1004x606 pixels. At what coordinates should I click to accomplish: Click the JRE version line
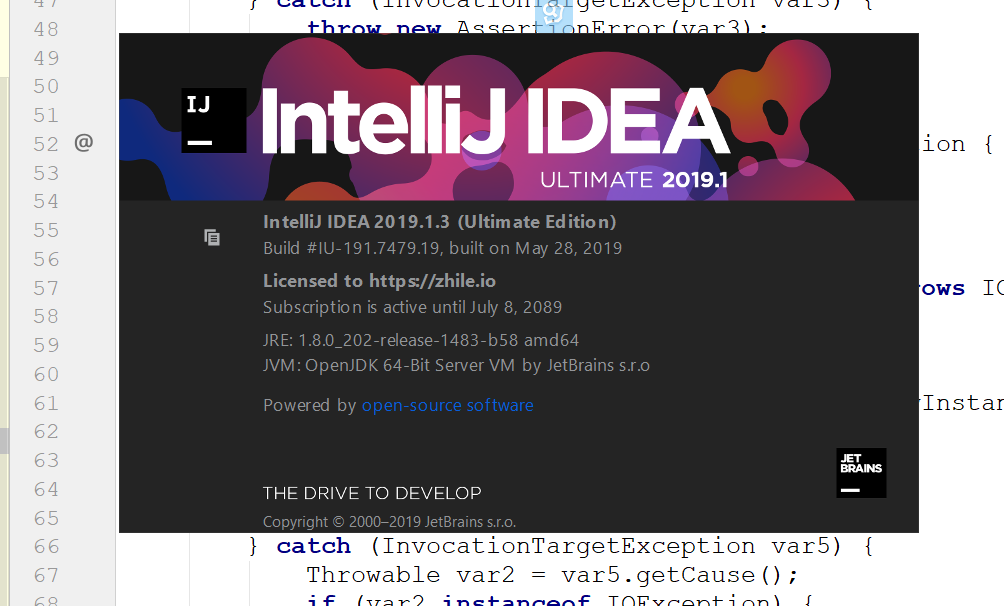click(x=420, y=340)
